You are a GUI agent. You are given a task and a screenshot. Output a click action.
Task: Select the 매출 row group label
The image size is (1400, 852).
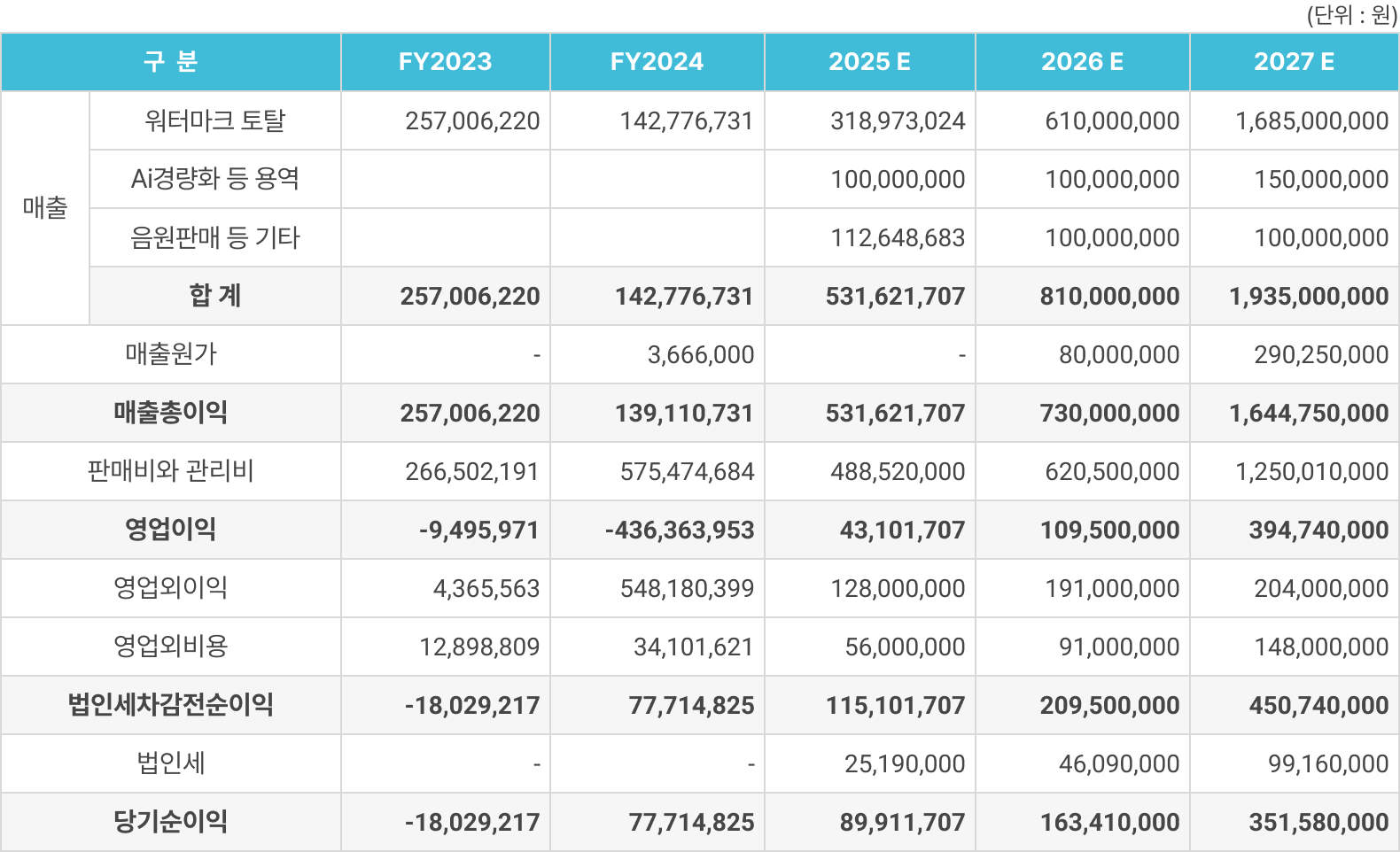45,208
